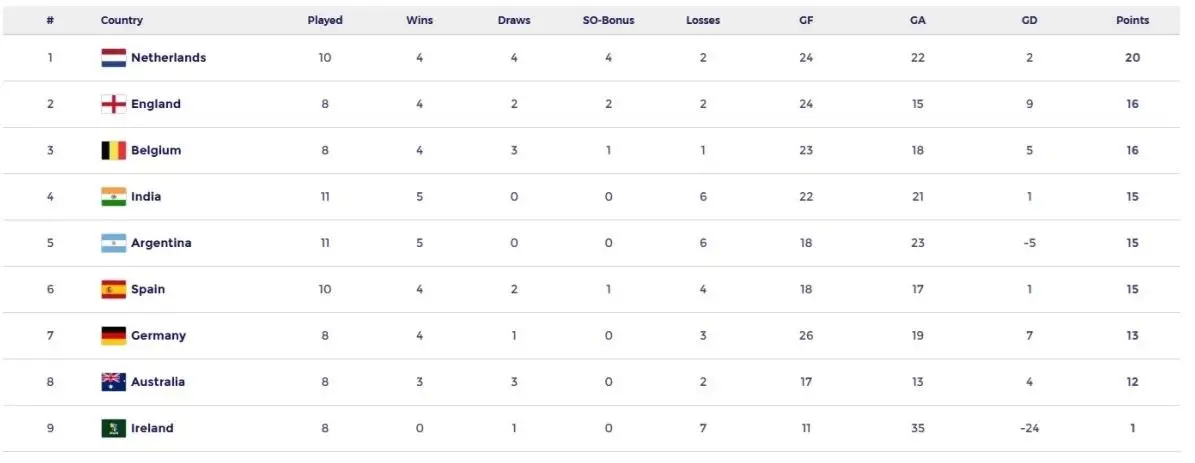Click the Wins column header
Screen dimensions: 1195x463
click(x=420, y=20)
